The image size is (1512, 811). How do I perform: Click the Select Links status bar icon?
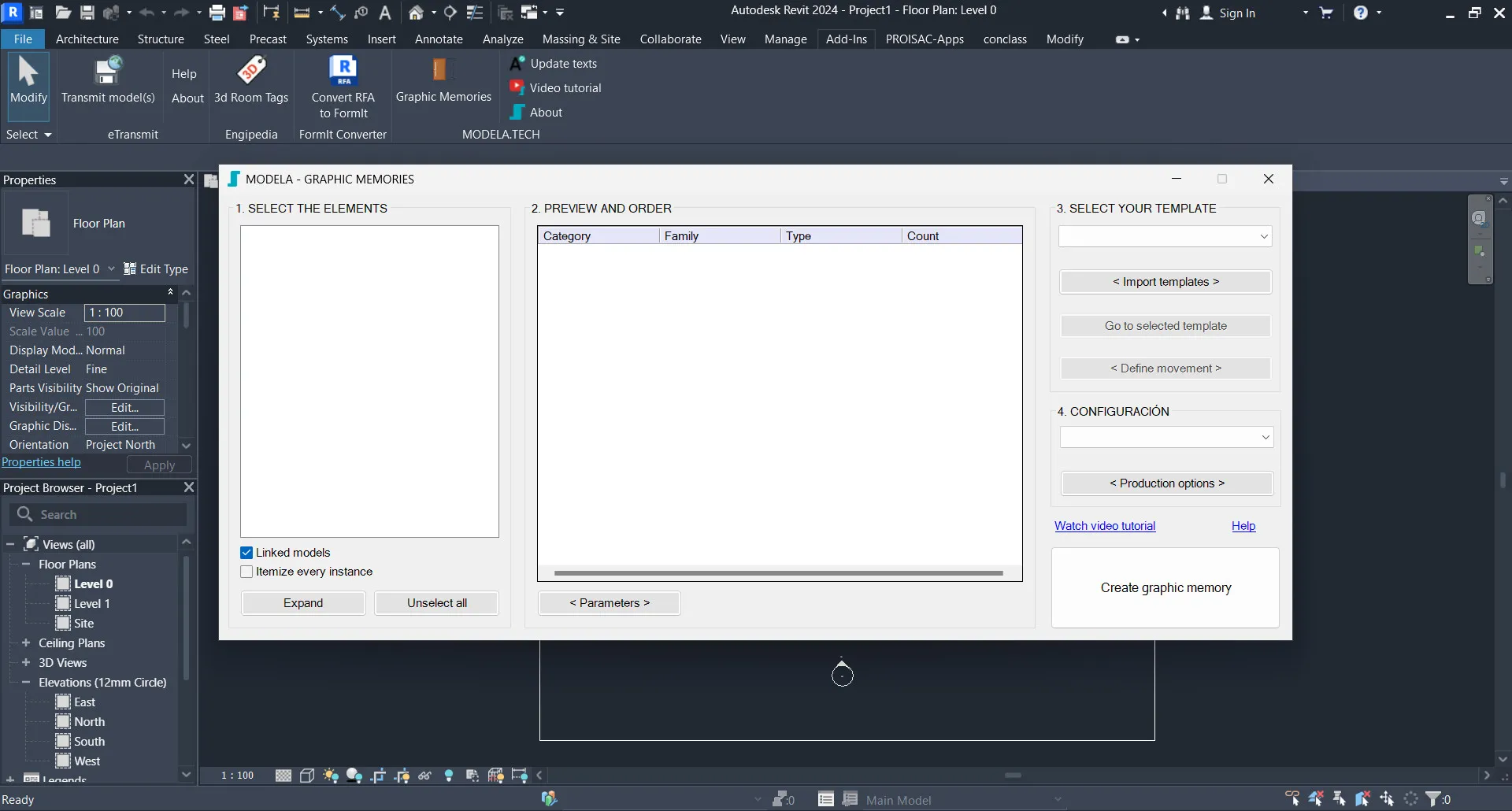pyautogui.click(x=1292, y=799)
